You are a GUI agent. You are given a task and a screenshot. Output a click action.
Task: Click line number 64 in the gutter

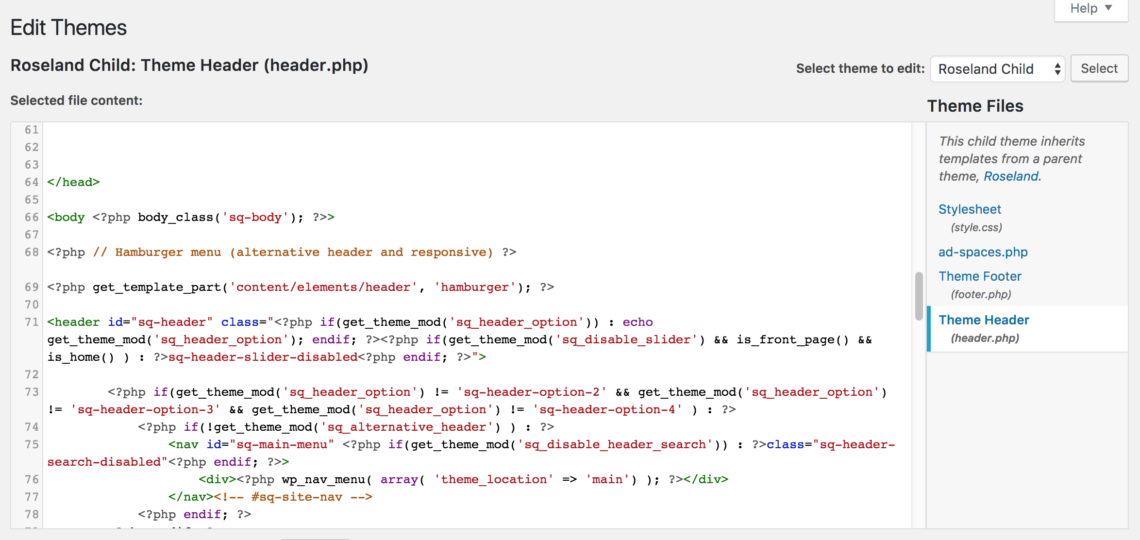pos(30,182)
